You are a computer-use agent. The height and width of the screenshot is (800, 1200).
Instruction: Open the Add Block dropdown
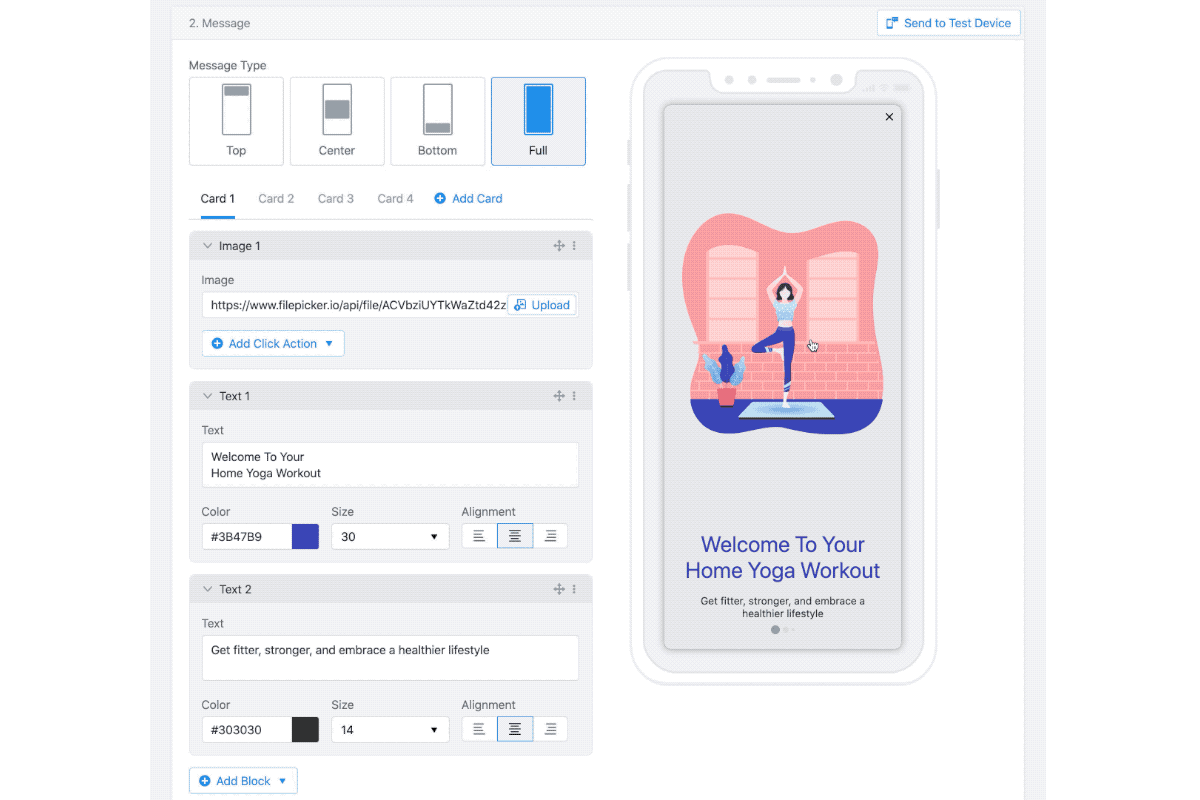[243, 781]
